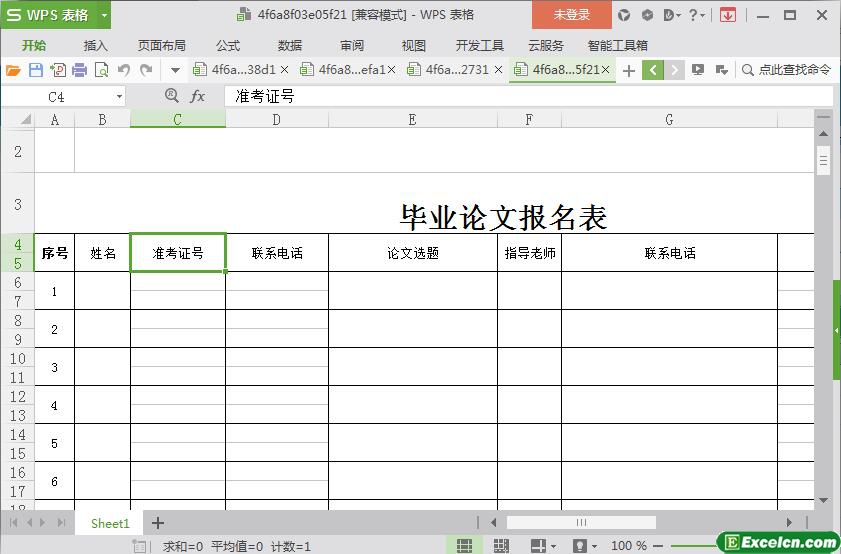Click the 未登录 login button
Viewport: 841px width, 554px height.
(572, 15)
